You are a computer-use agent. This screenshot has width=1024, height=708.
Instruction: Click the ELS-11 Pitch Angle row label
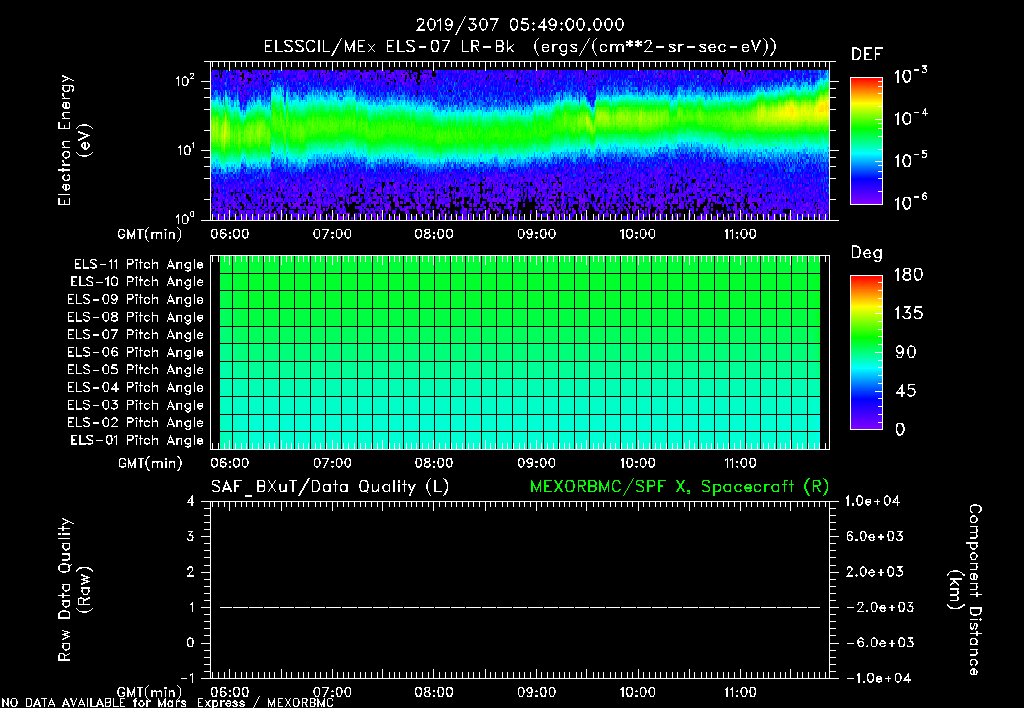point(138,265)
